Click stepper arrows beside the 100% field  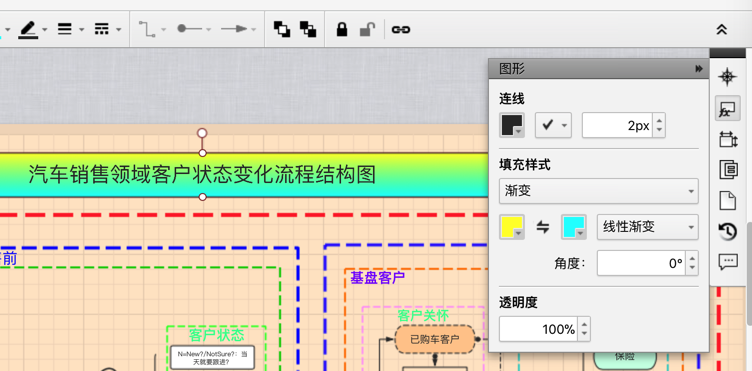(584, 329)
